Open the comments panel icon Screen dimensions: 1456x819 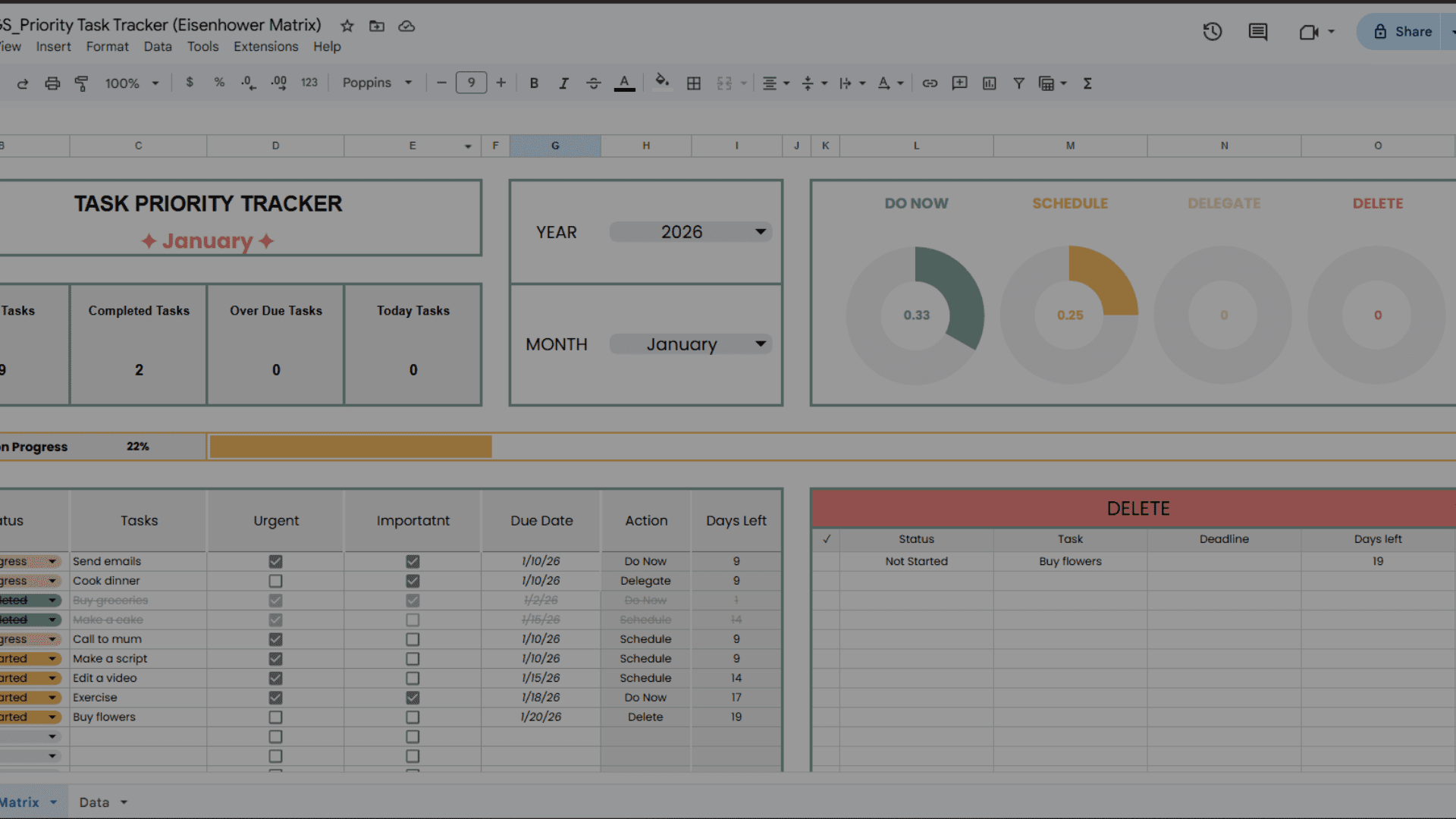pos(1258,32)
